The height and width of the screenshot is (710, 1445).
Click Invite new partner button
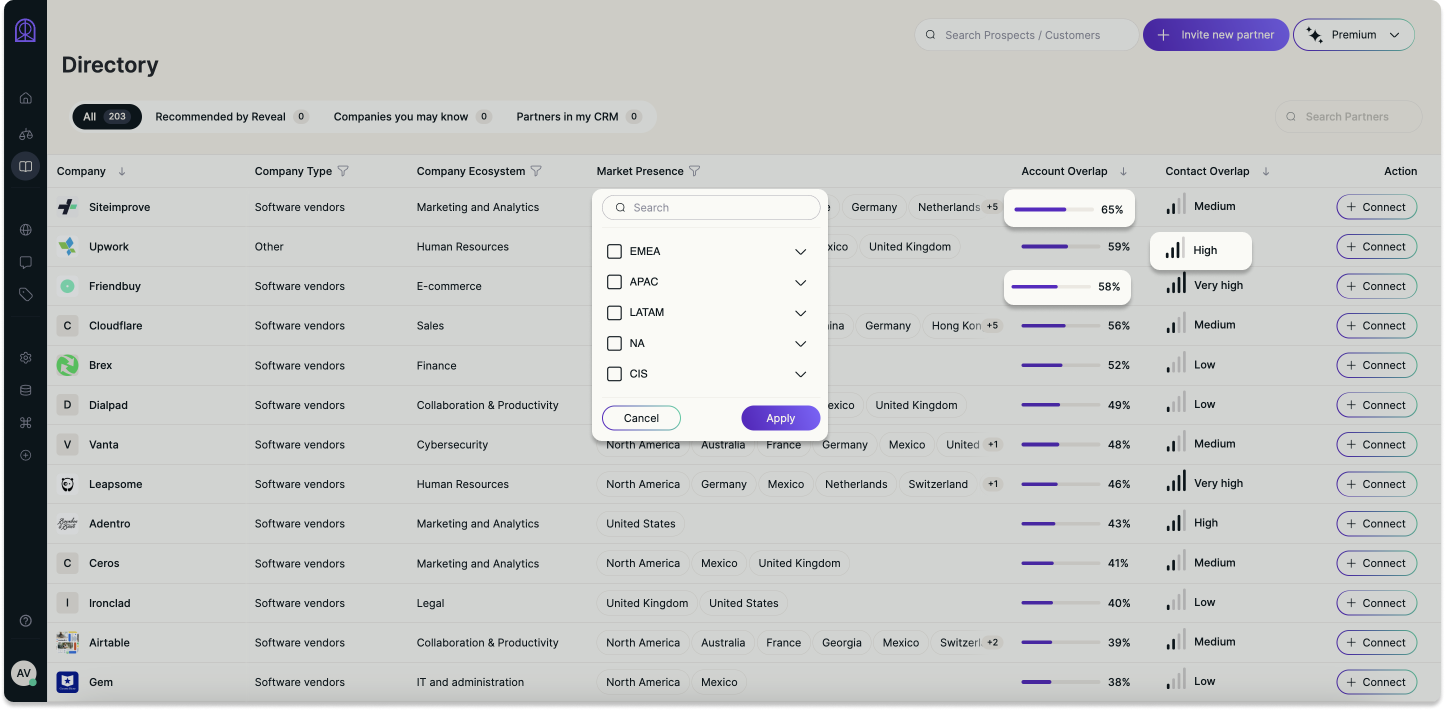(1216, 35)
